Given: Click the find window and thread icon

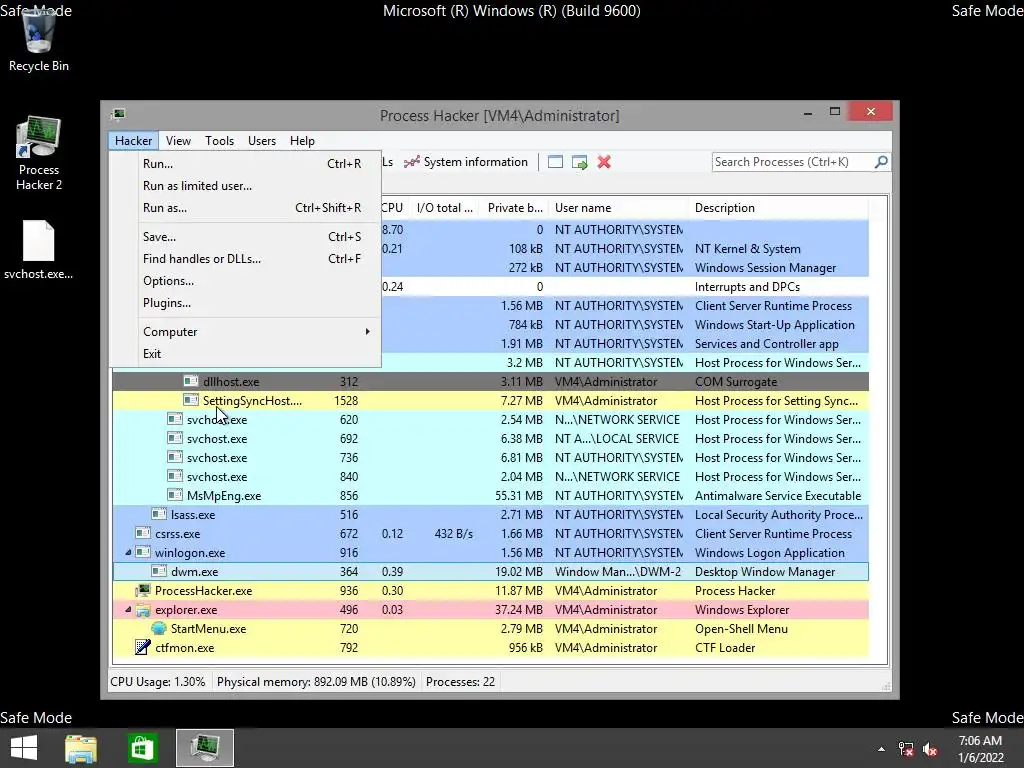Looking at the screenshot, I should click(579, 162).
